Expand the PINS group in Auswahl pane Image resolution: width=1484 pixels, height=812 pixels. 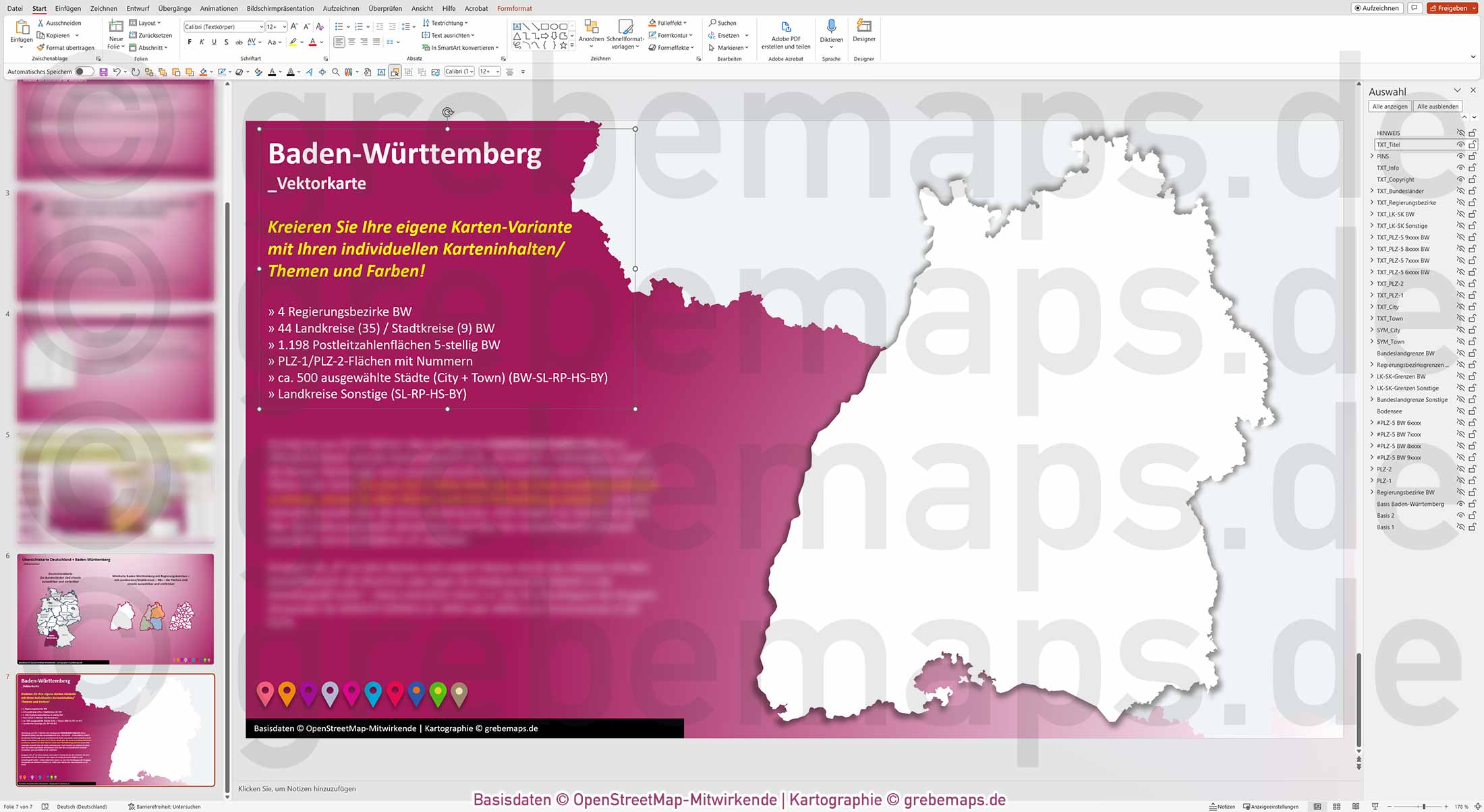pos(1373,156)
